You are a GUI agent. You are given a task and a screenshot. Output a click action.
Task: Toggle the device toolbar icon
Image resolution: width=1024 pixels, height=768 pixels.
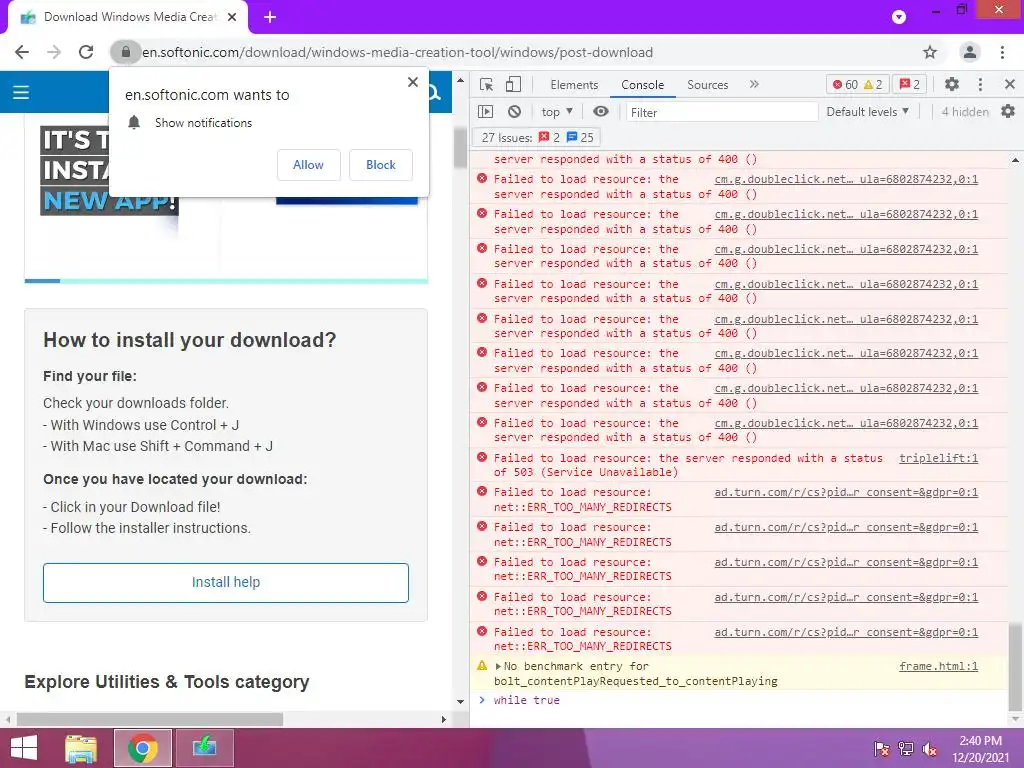(x=514, y=84)
